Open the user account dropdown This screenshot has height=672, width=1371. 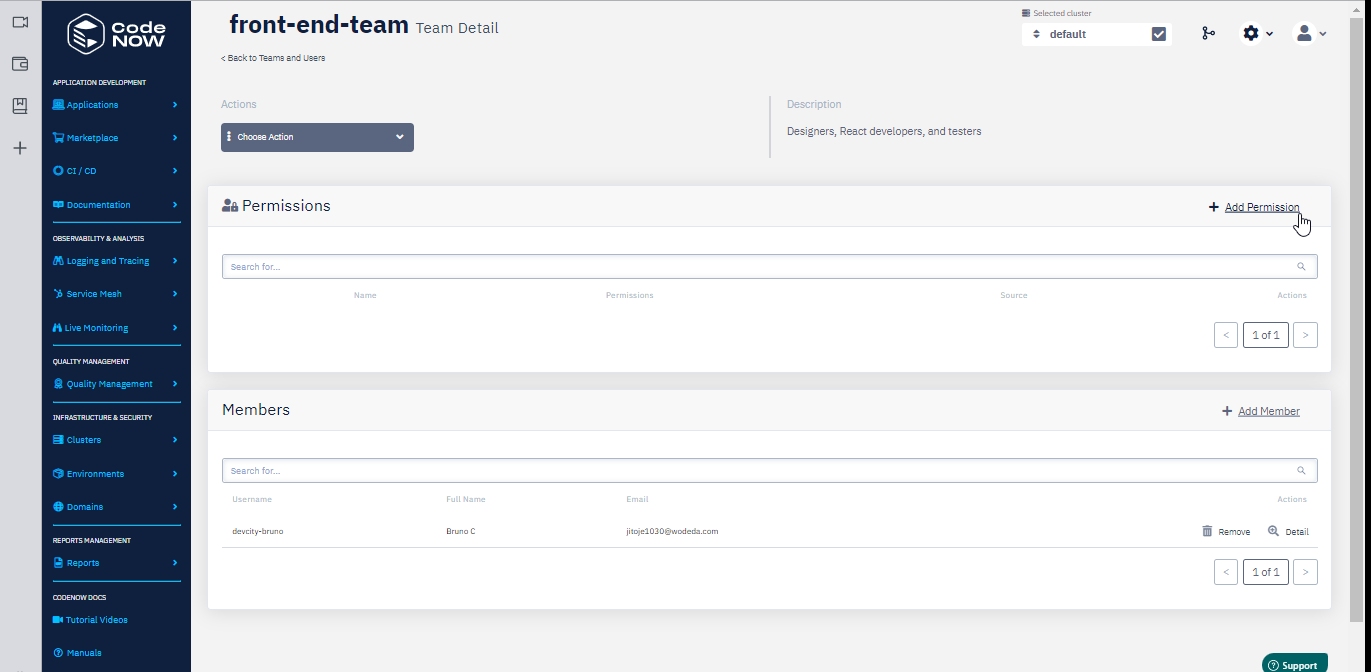tap(1311, 33)
